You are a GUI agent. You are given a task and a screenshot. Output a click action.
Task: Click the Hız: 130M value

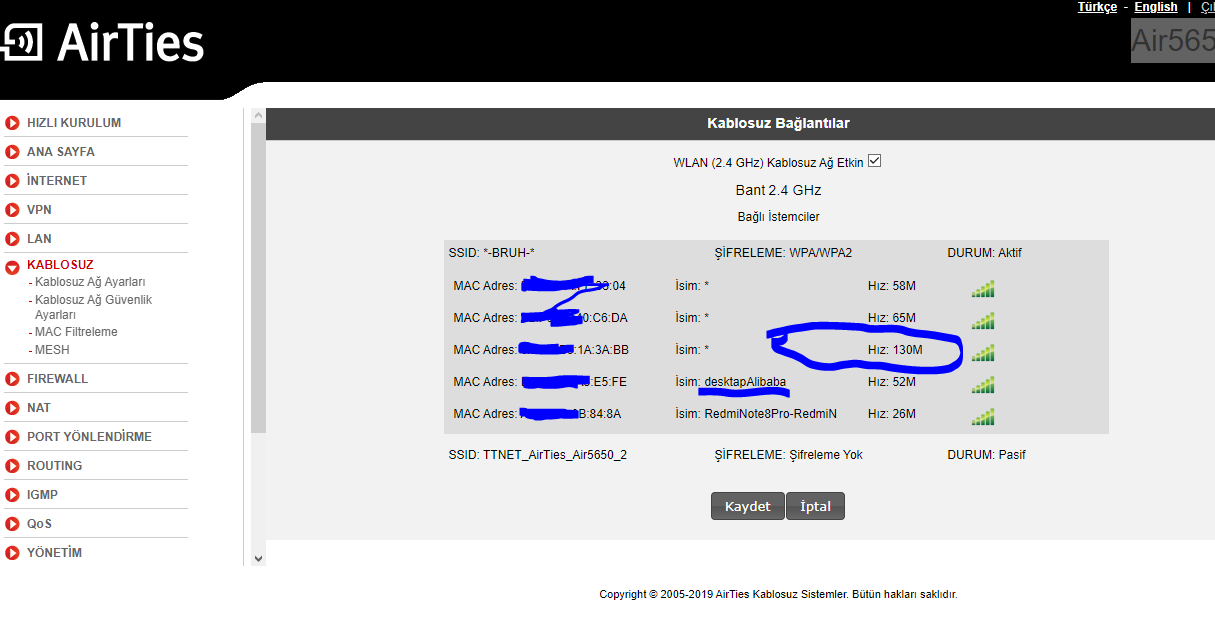coord(895,350)
